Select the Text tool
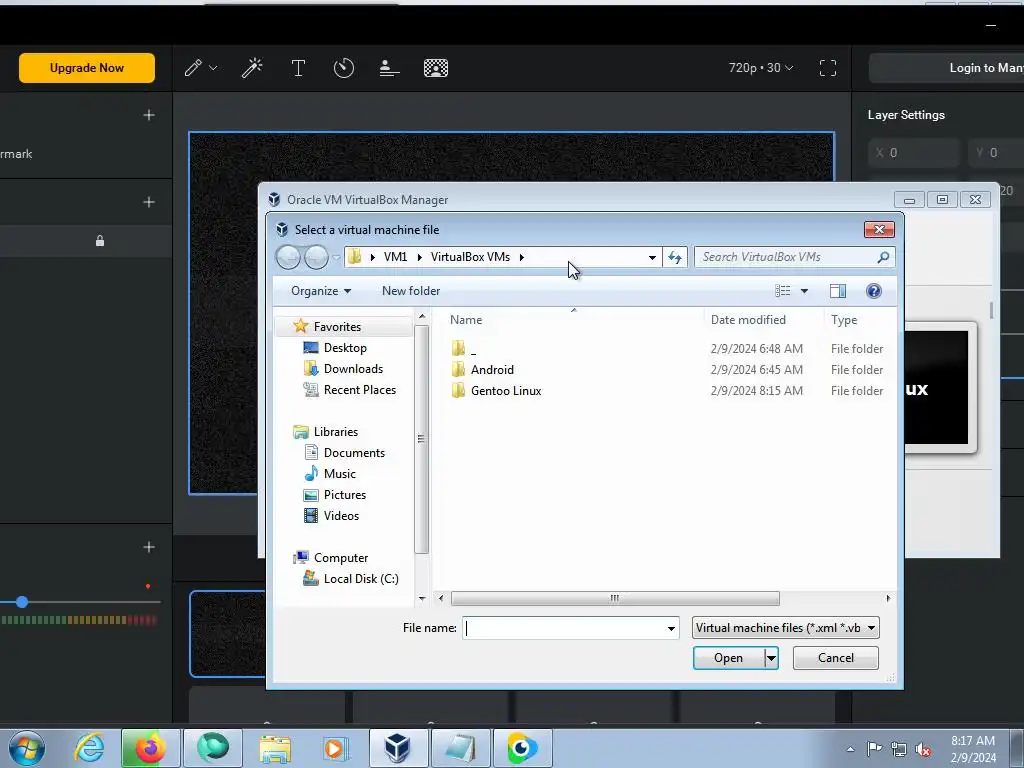Image resolution: width=1024 pixels, height=768 pixels. pos(298,68)
